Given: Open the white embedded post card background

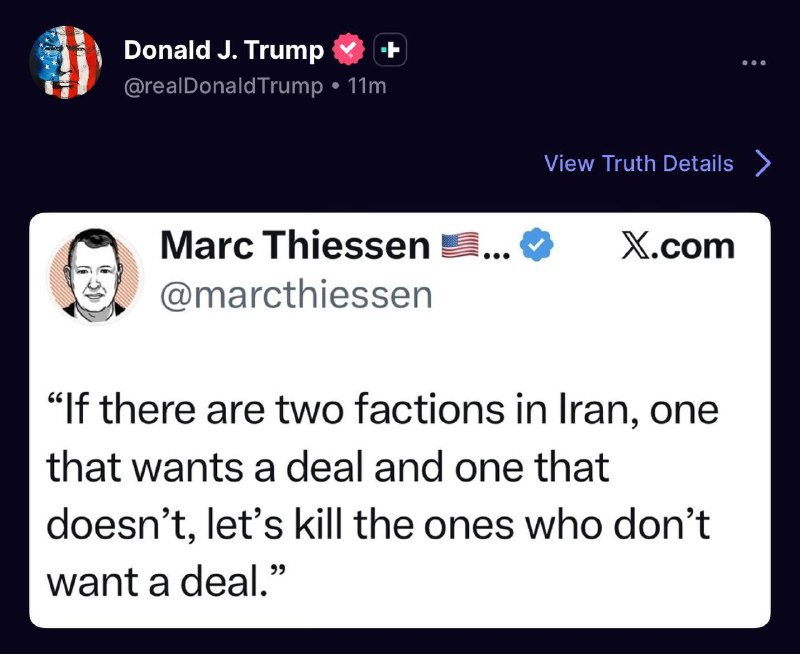Looking at the screenshot, I should pyautogui.click(x=600, y=340).
